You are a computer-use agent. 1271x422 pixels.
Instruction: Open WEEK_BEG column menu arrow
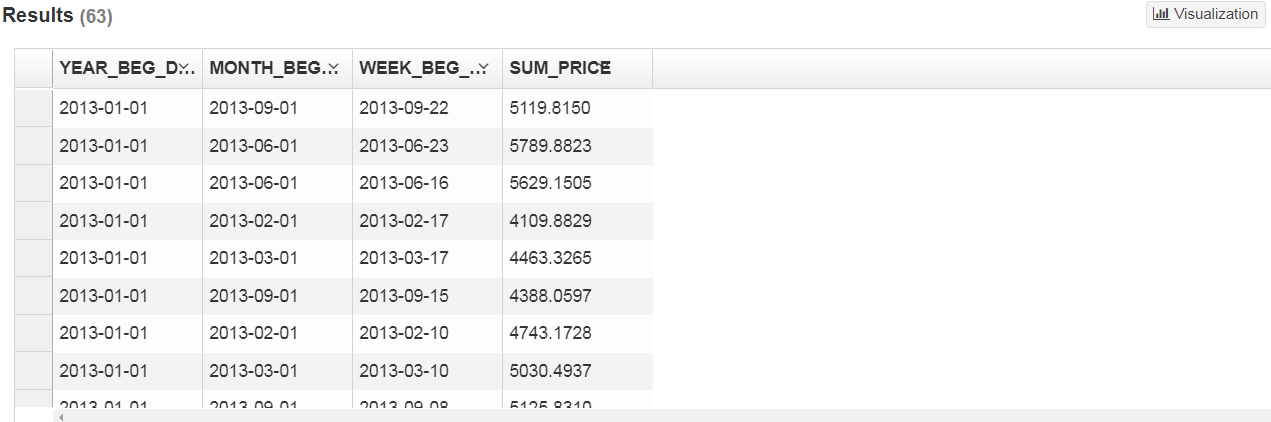coord(484,68)
